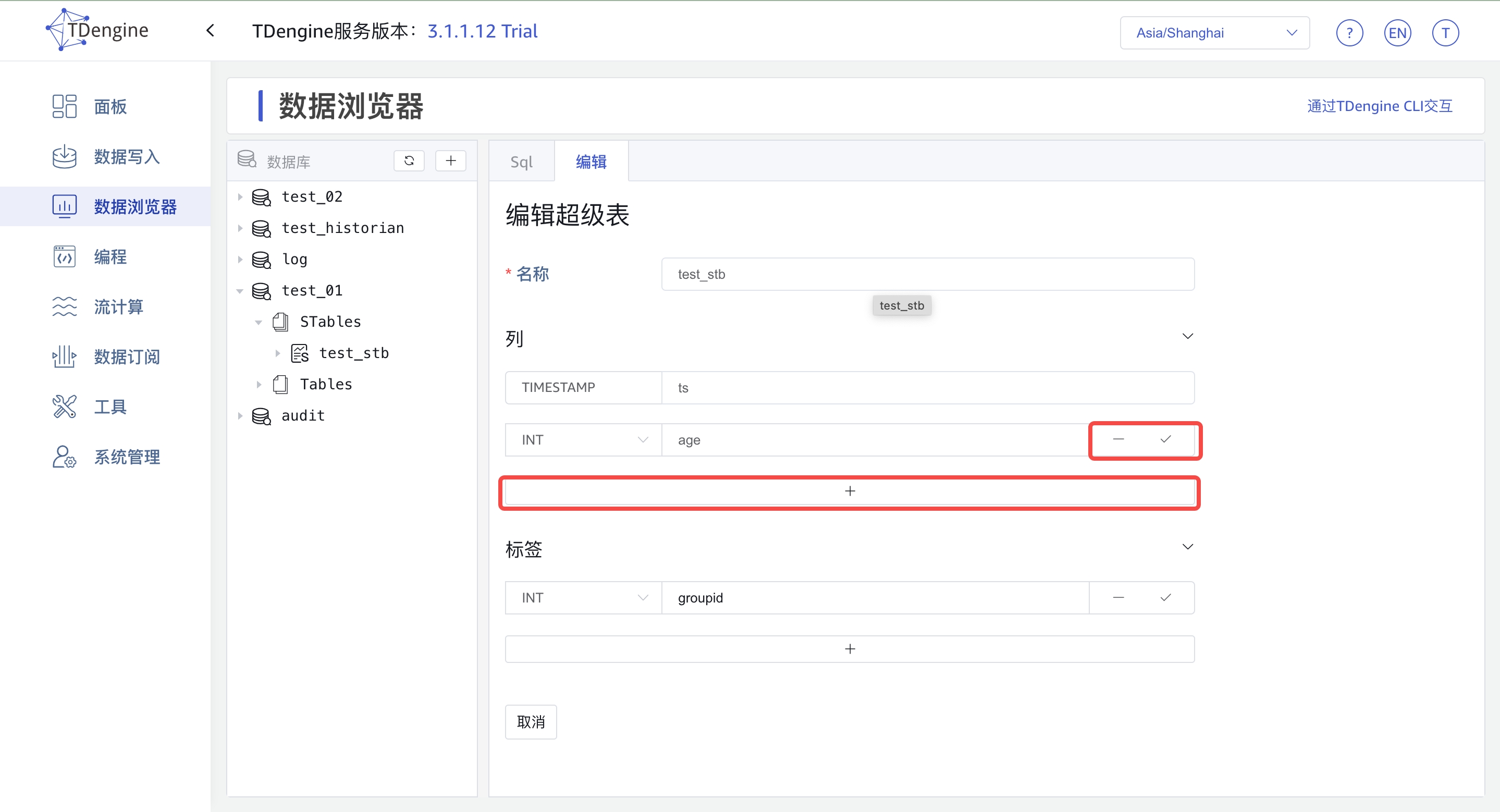The height and width of the screenshot is (812, 1500).
Task: Click the add database plus icon
Action: coord(451,161)
